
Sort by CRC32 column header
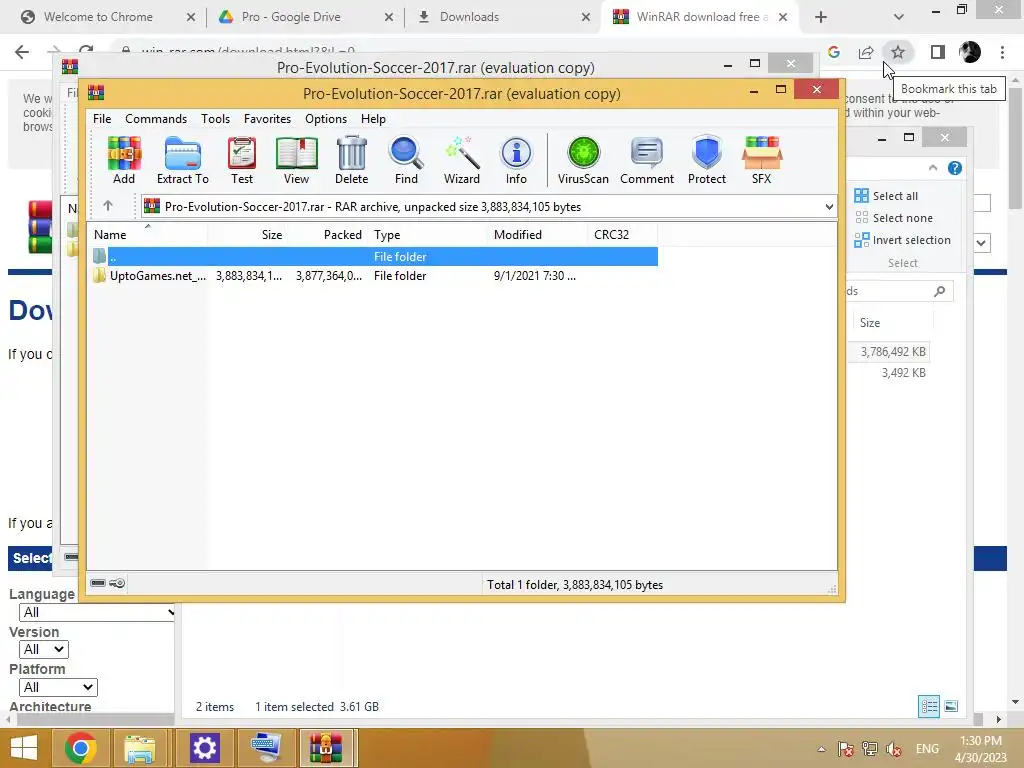coord(622,234)
